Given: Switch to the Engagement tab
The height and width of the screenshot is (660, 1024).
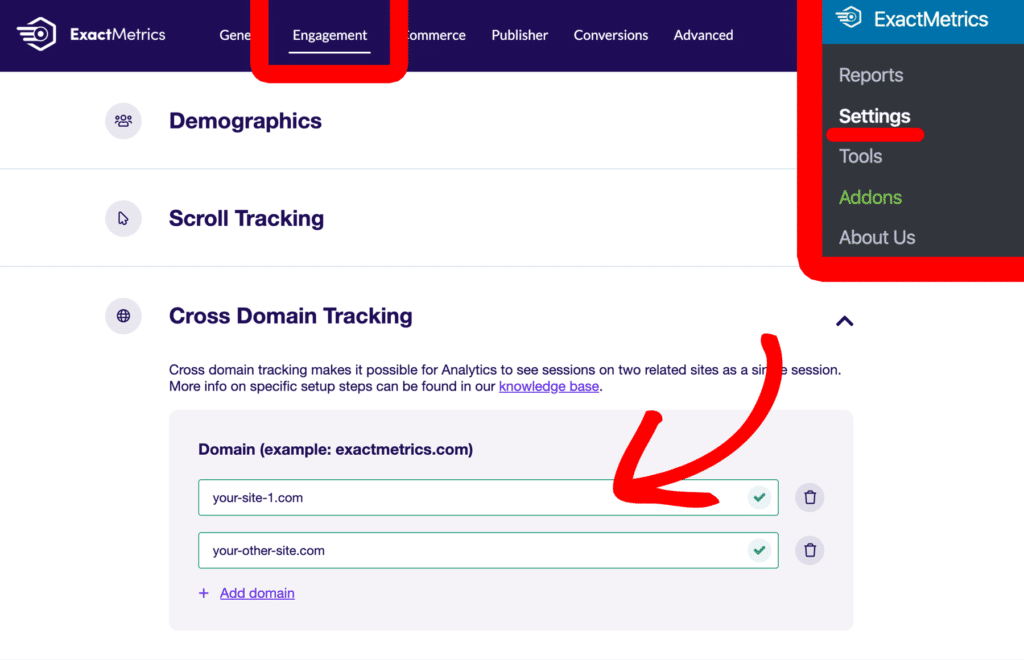Looking at the screenshot, I should point(329,35).
